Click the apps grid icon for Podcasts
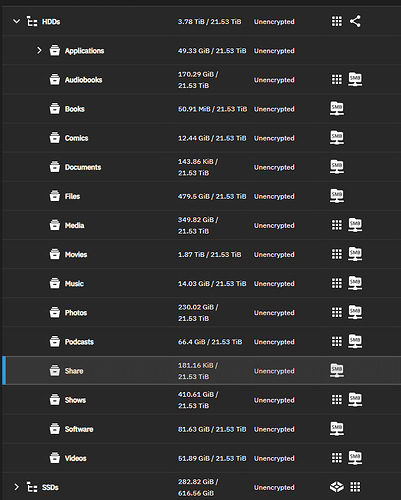 (337, 342)
